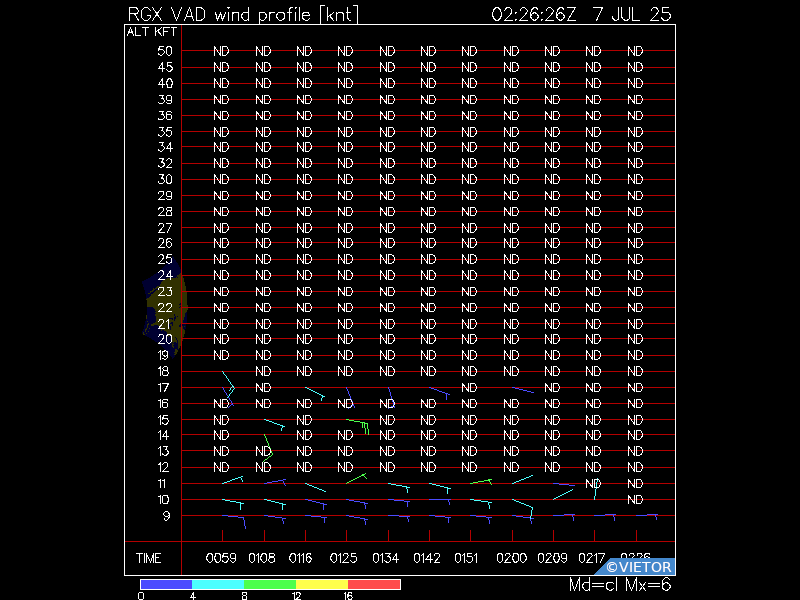Click the blue segment of the wind-speed legend

(166, 584)
